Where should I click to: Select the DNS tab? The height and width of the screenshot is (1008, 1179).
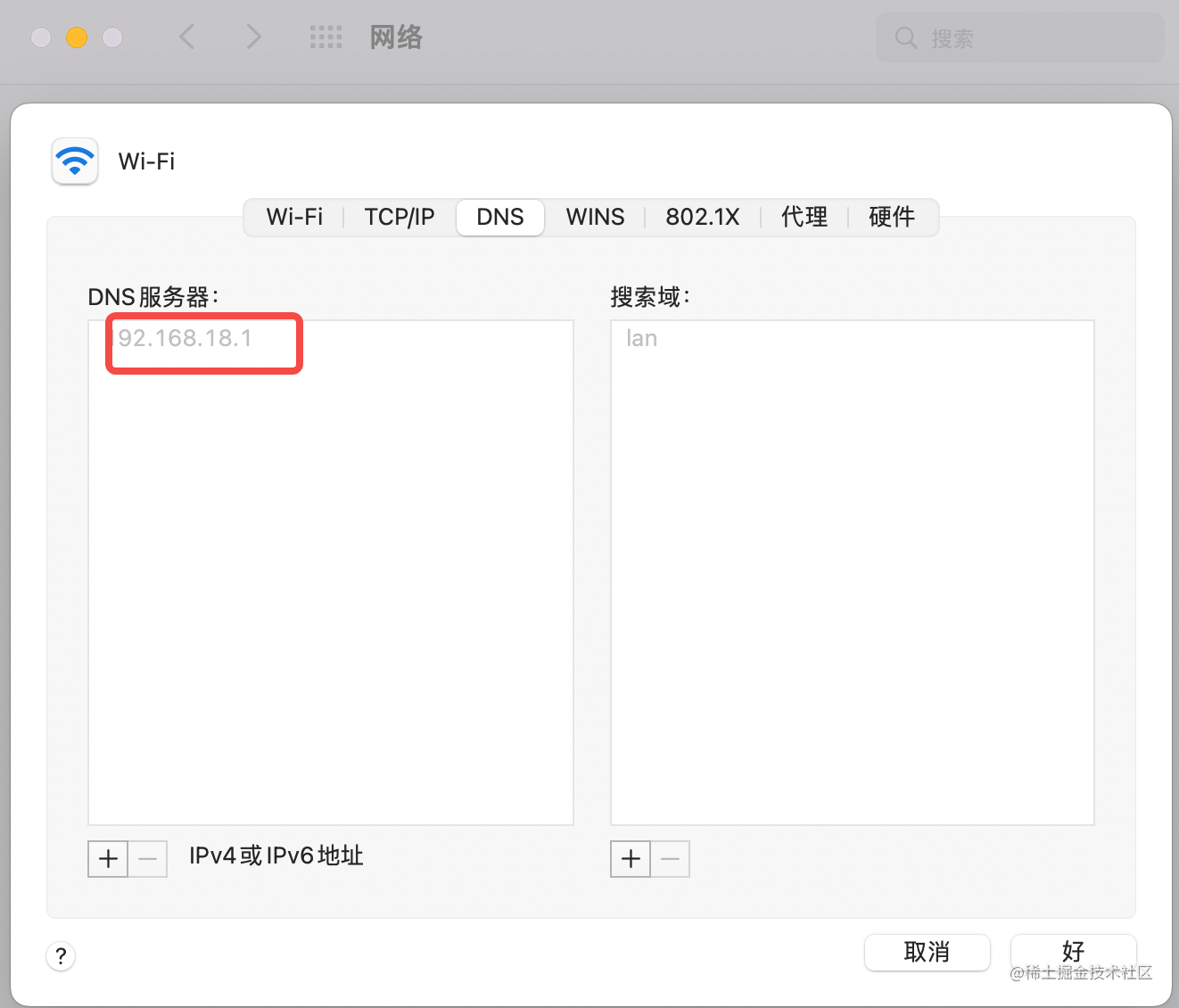click(500, 217)
